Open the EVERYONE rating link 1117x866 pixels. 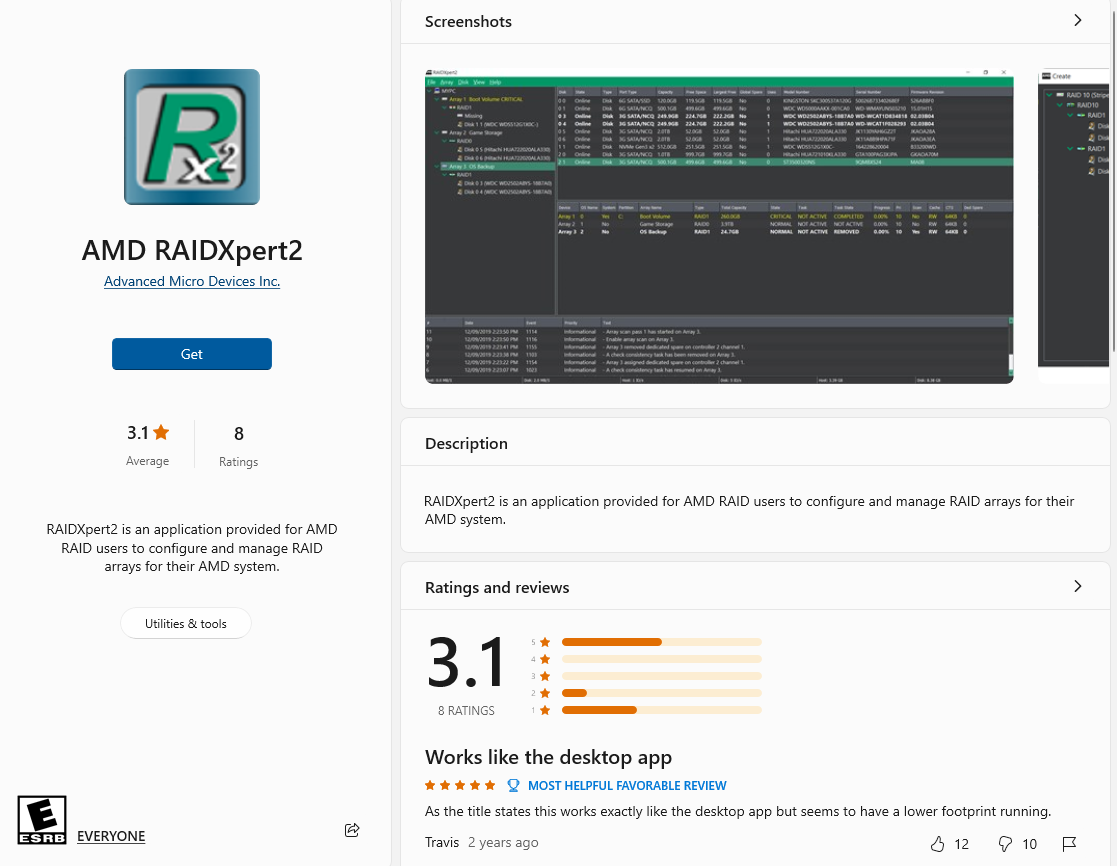[111, 836]
